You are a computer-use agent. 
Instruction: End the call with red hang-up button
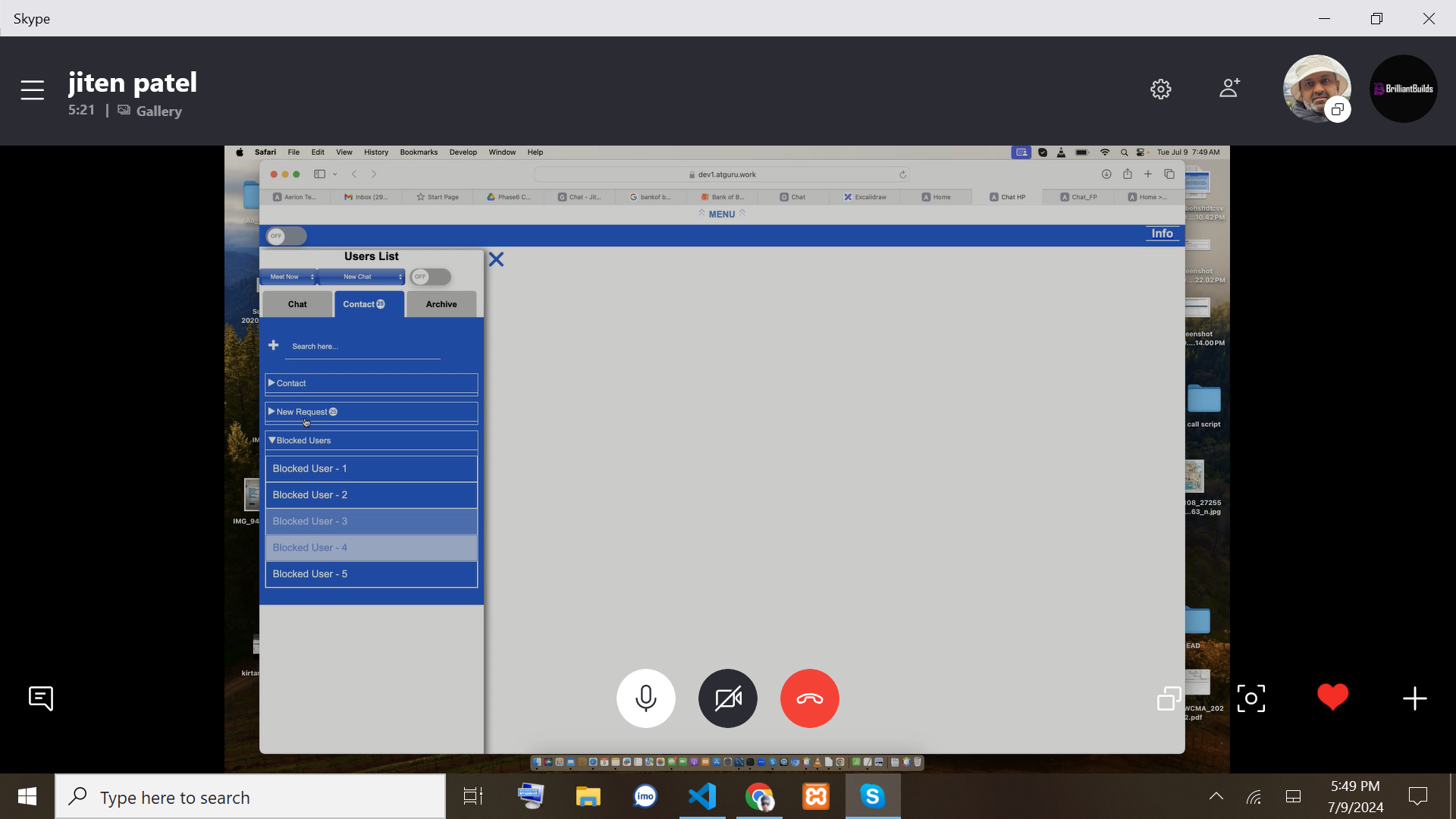[809, 698]
